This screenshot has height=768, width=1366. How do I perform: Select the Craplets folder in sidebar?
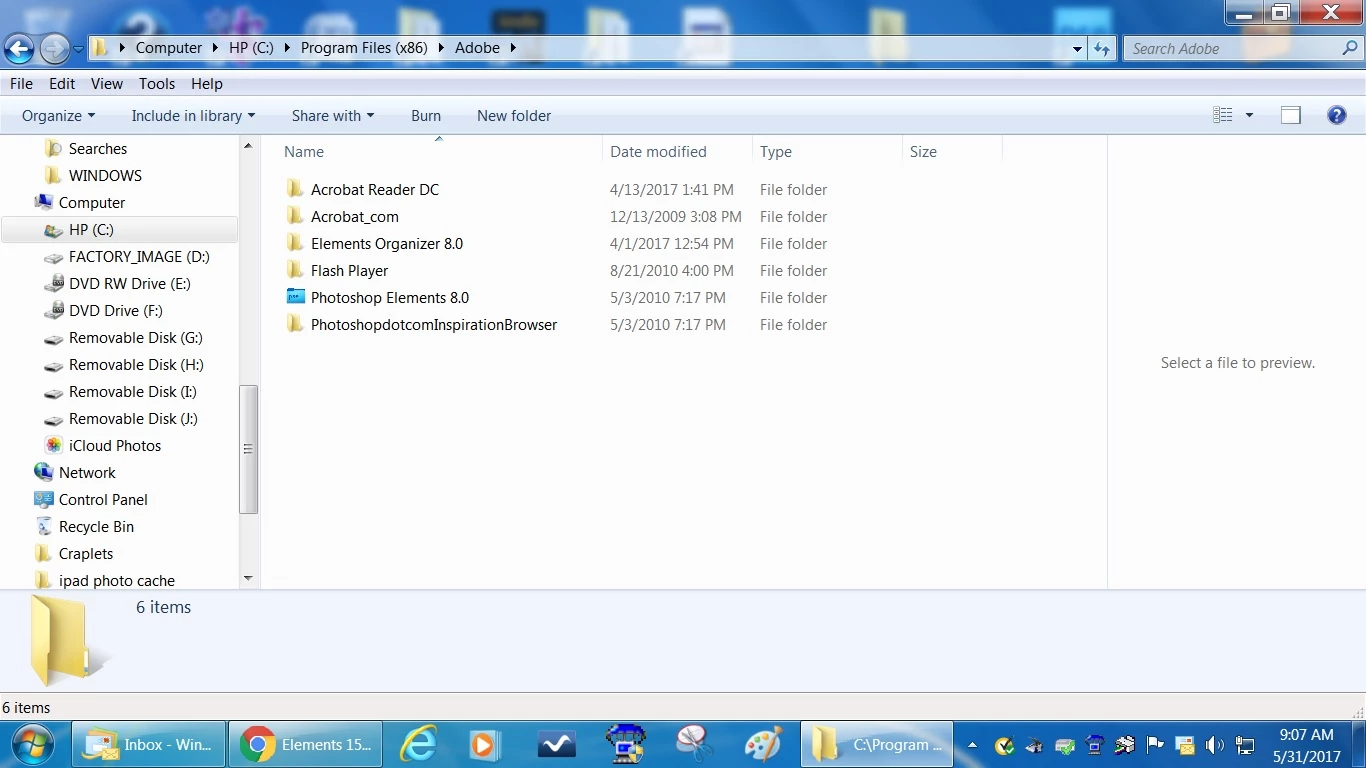pos(86,554)
